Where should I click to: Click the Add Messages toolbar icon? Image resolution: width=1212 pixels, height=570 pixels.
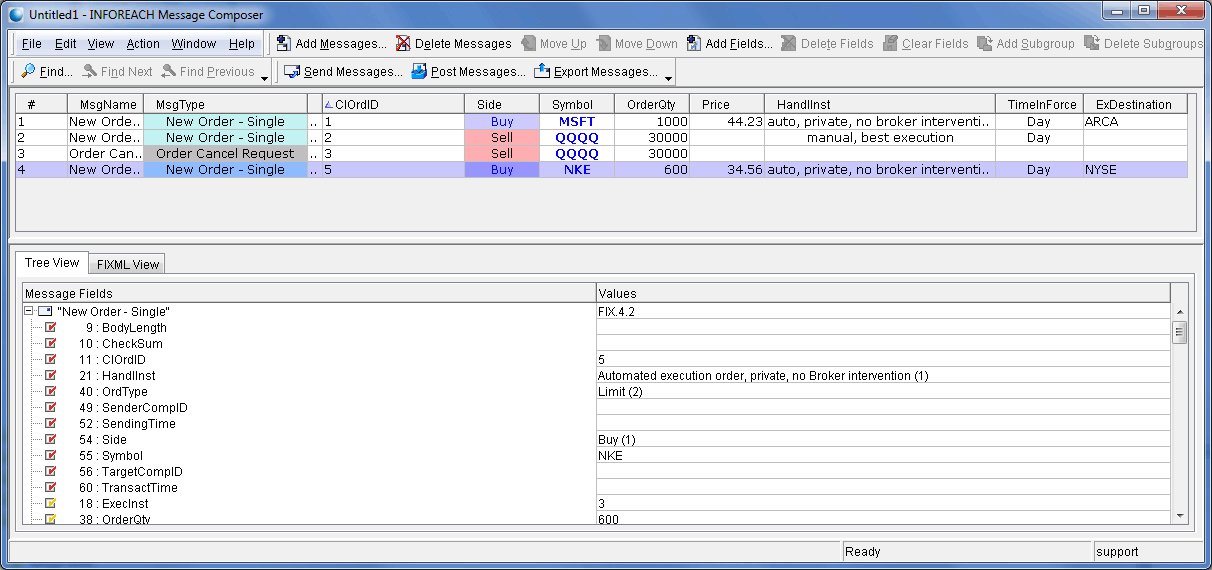click(284, 44)
